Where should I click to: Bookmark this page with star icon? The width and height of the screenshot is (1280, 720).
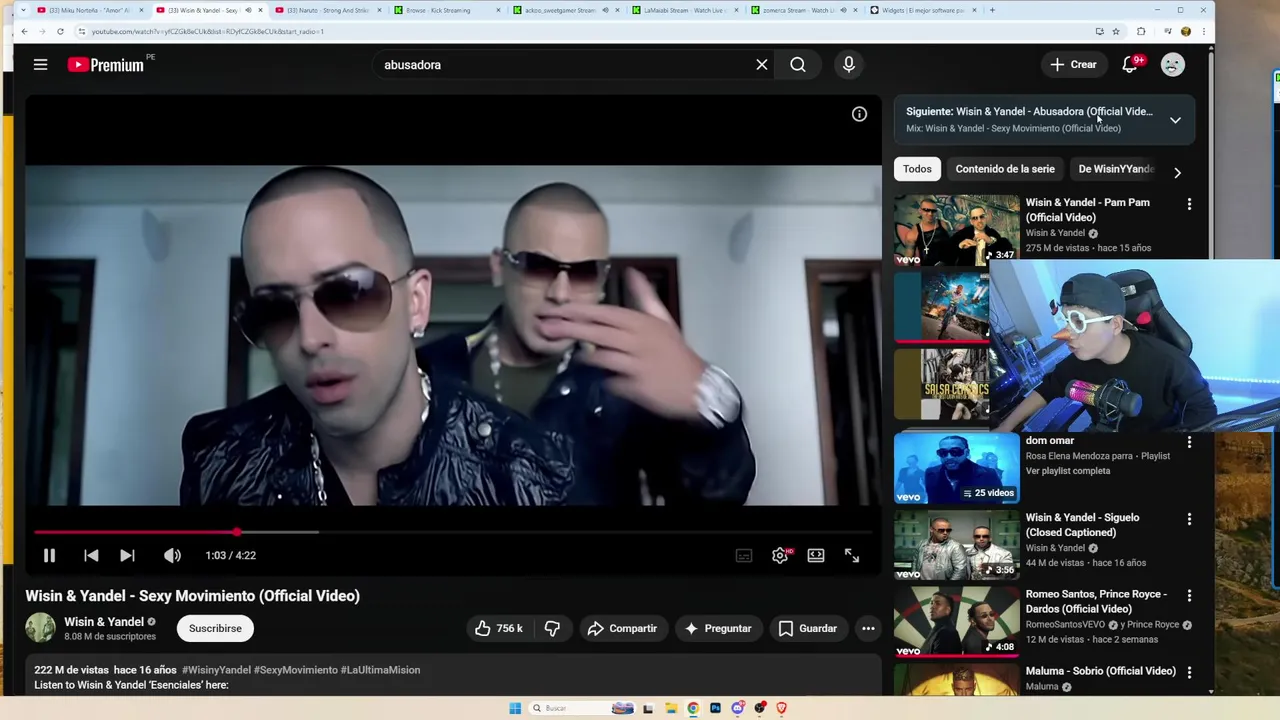1116,31
